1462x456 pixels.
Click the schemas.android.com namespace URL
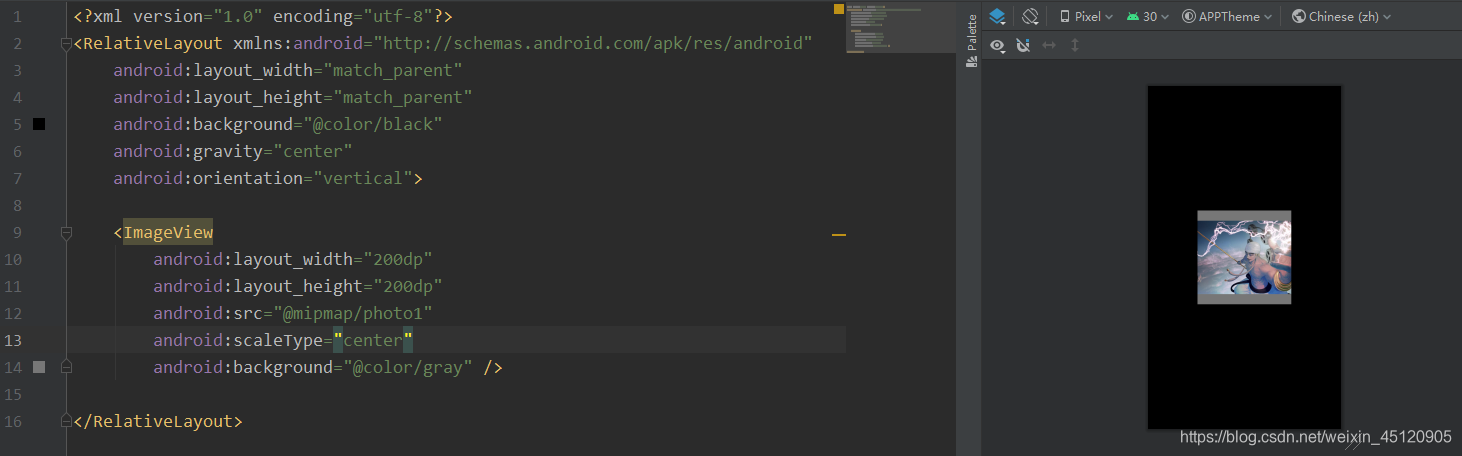(x=593, y=43)
